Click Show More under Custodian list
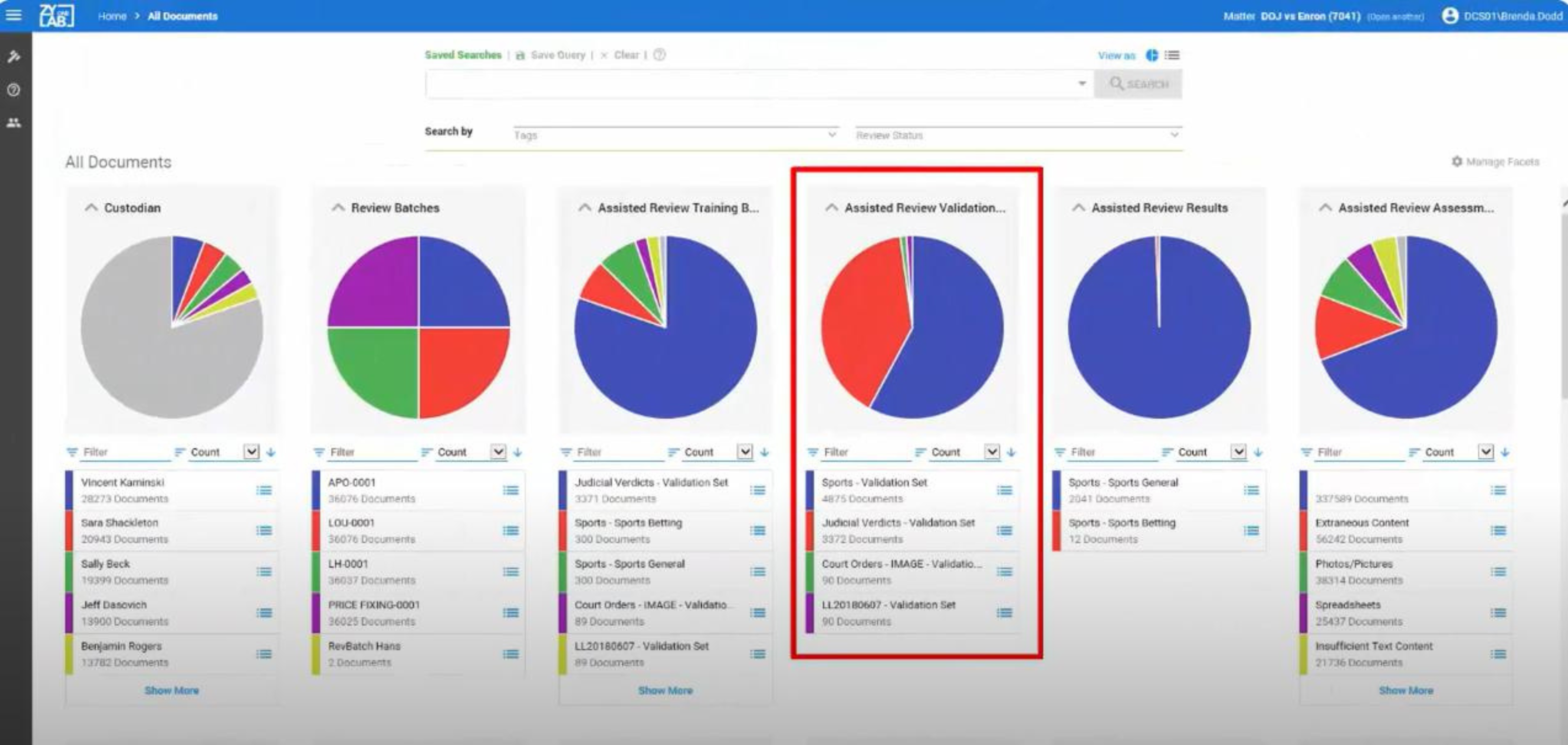Image resolution: width=1568 pixels, height=745 pixels. [171, 690]
